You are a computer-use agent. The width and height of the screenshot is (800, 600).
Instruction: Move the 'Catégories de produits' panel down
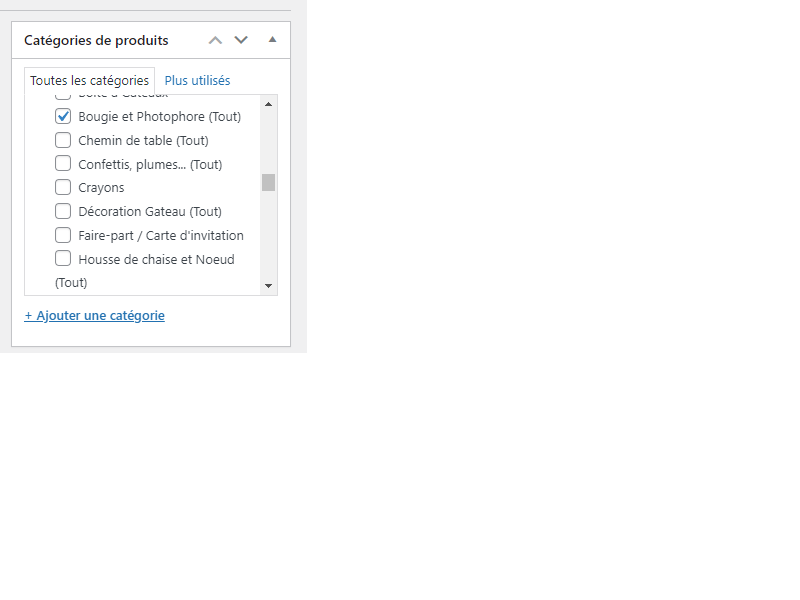(240, 40)
